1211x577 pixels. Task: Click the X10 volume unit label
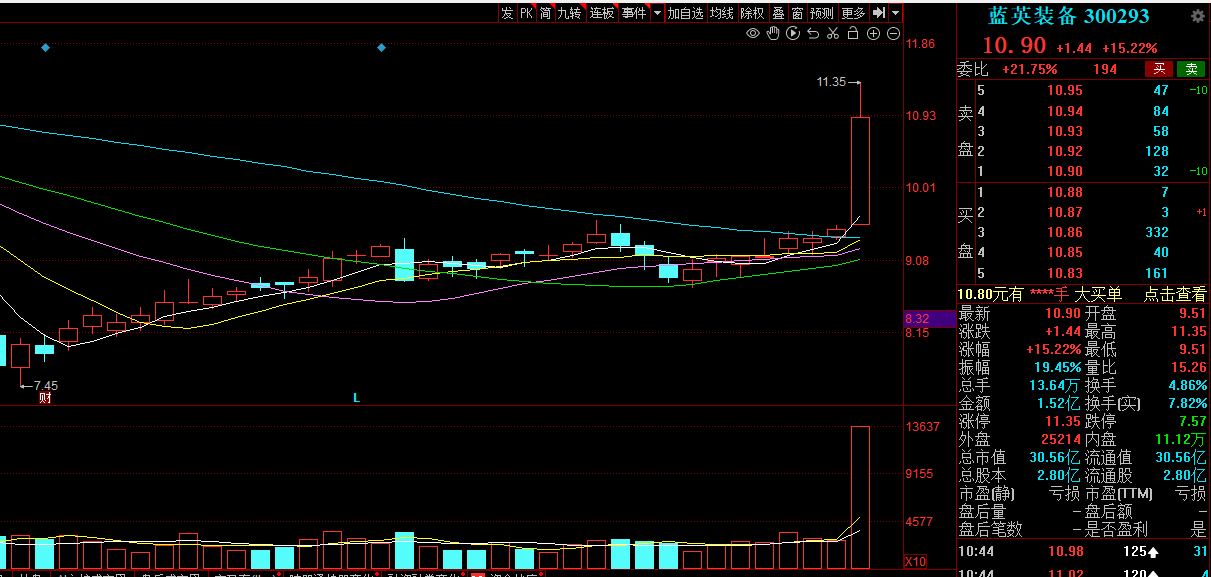coord(915,561)
